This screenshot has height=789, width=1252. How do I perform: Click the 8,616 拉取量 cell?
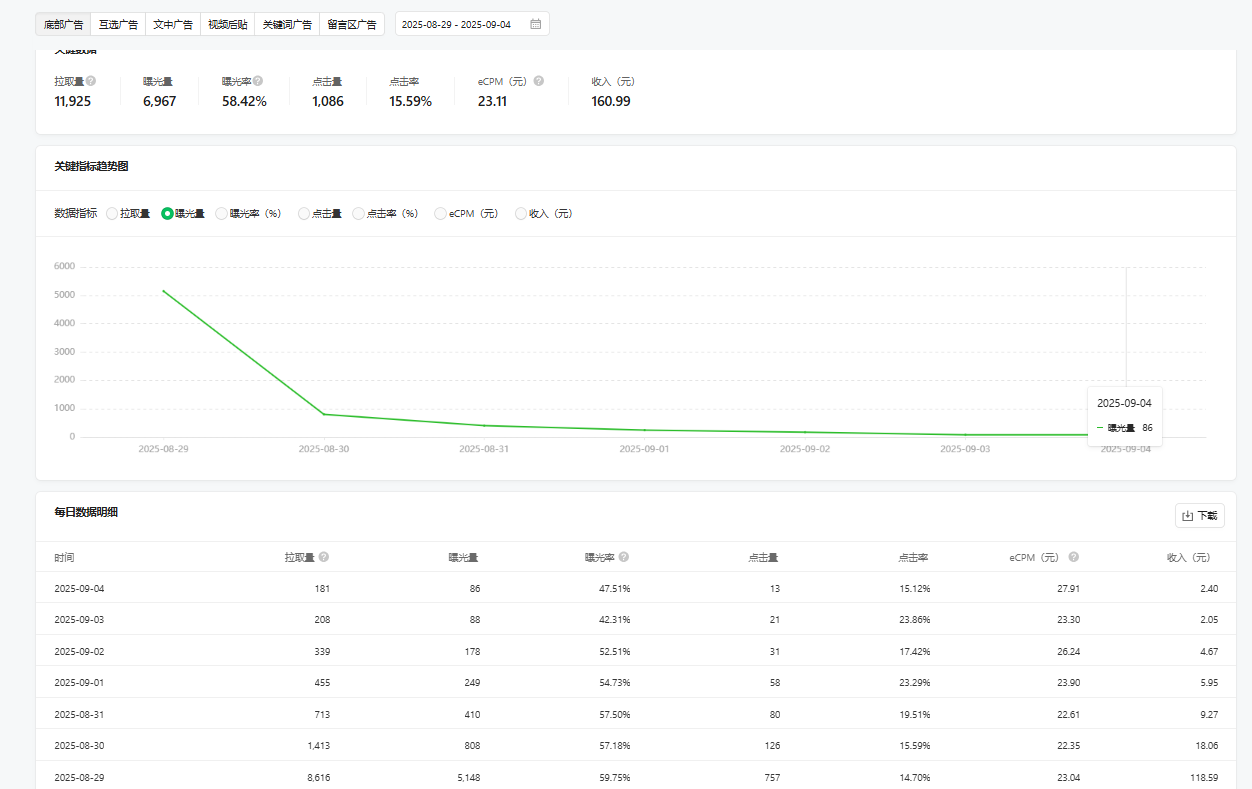click(318, 777)
